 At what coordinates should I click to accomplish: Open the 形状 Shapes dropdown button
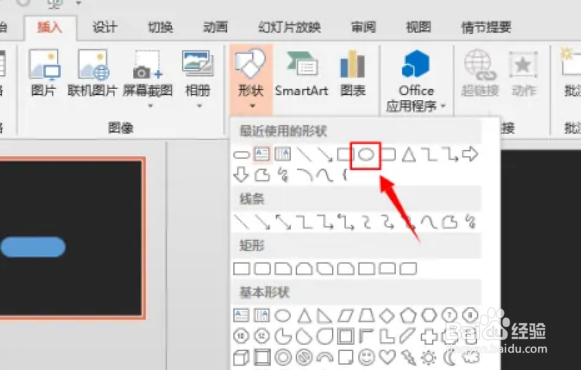coord(251,80)
